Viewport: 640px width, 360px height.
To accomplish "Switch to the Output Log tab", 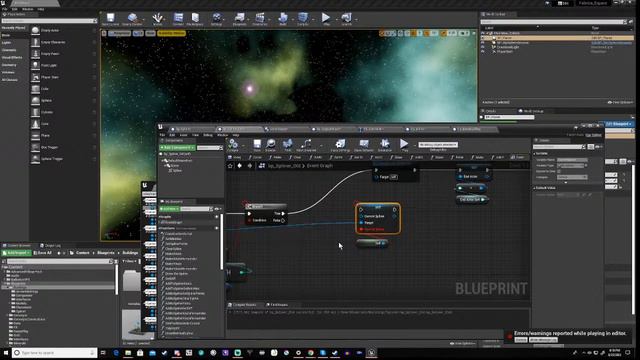I will pos(52,245).
